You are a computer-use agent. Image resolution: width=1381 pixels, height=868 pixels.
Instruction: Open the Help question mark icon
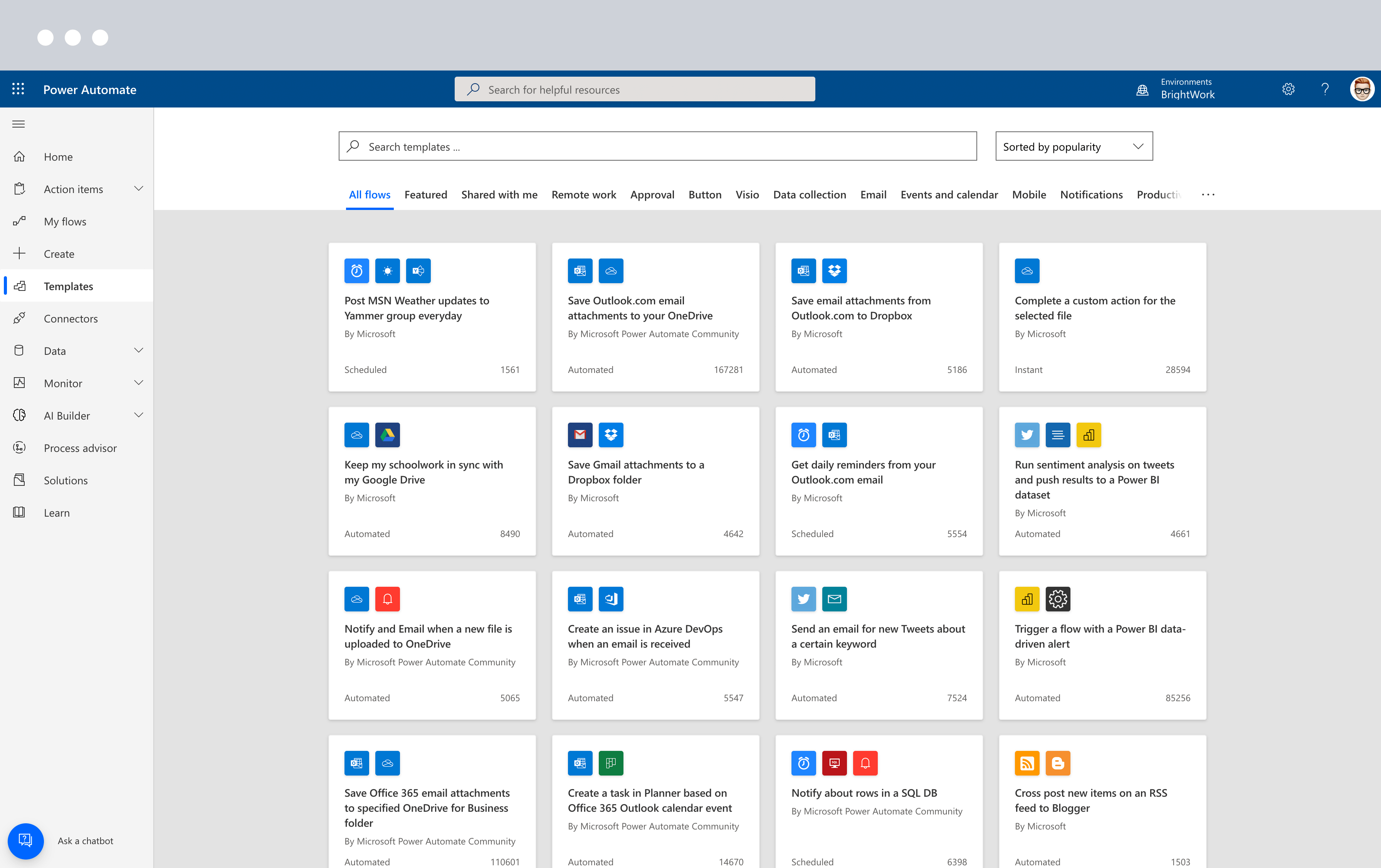[1325, 89]
